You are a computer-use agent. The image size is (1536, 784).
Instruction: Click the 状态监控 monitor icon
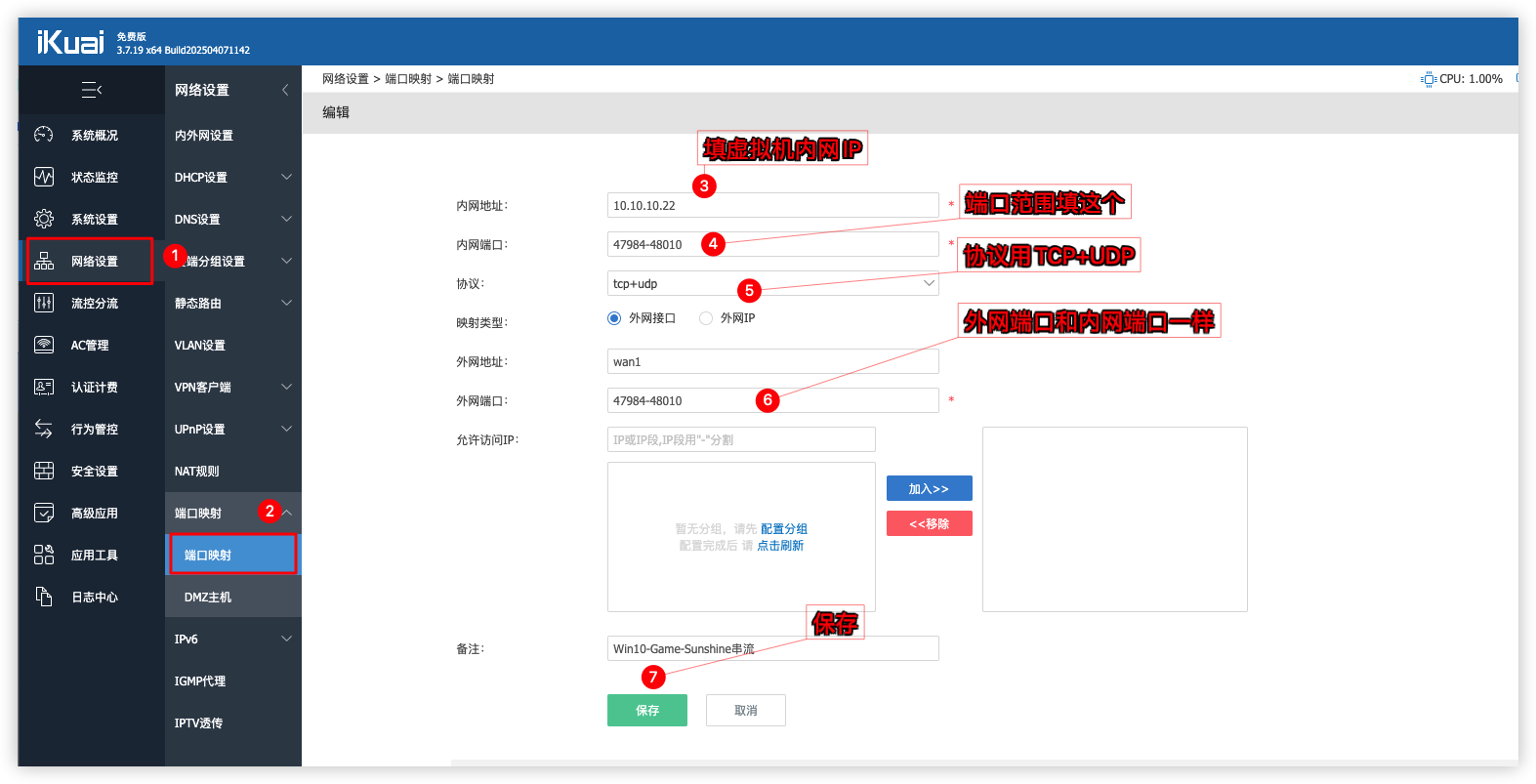coord(44,177)
